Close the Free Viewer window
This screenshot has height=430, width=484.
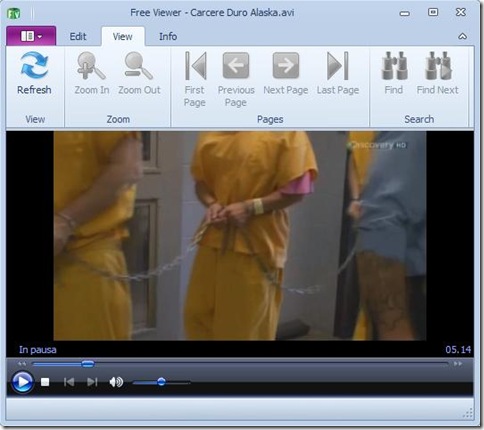pos(461,12)
